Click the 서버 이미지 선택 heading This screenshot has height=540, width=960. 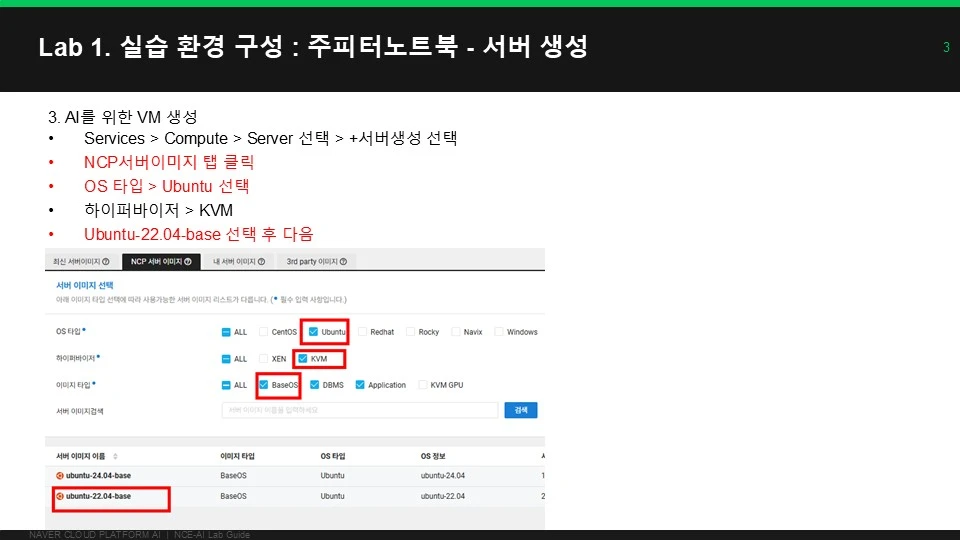[x=84, y=285]
